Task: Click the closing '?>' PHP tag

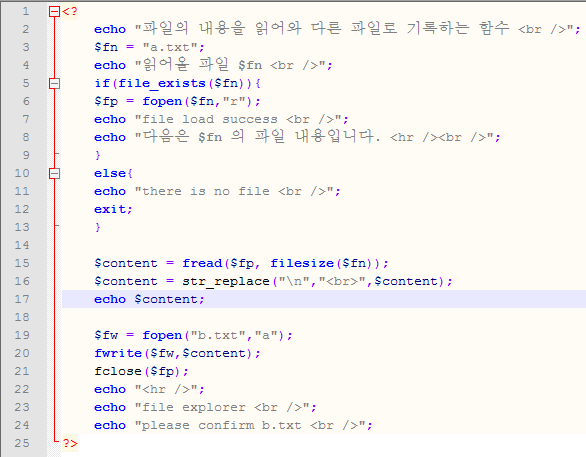Action: (x=70, y=443)
